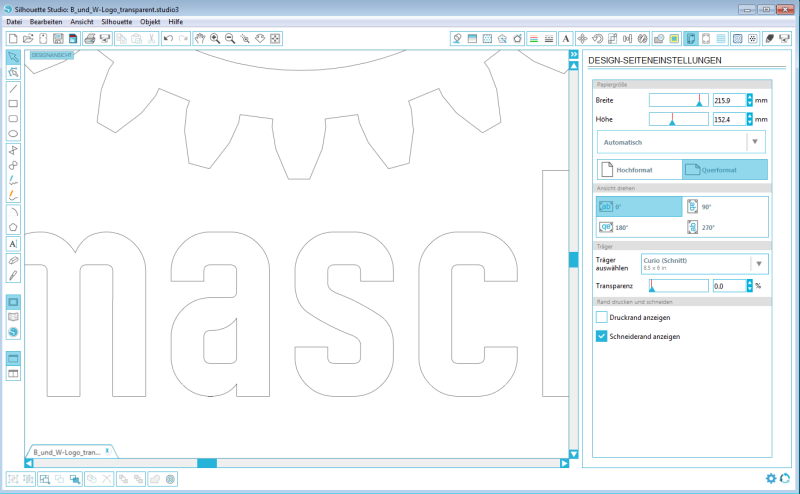Close the document tab with its X
The width and height of the screenshot is (800, 494).
[107, 451]
